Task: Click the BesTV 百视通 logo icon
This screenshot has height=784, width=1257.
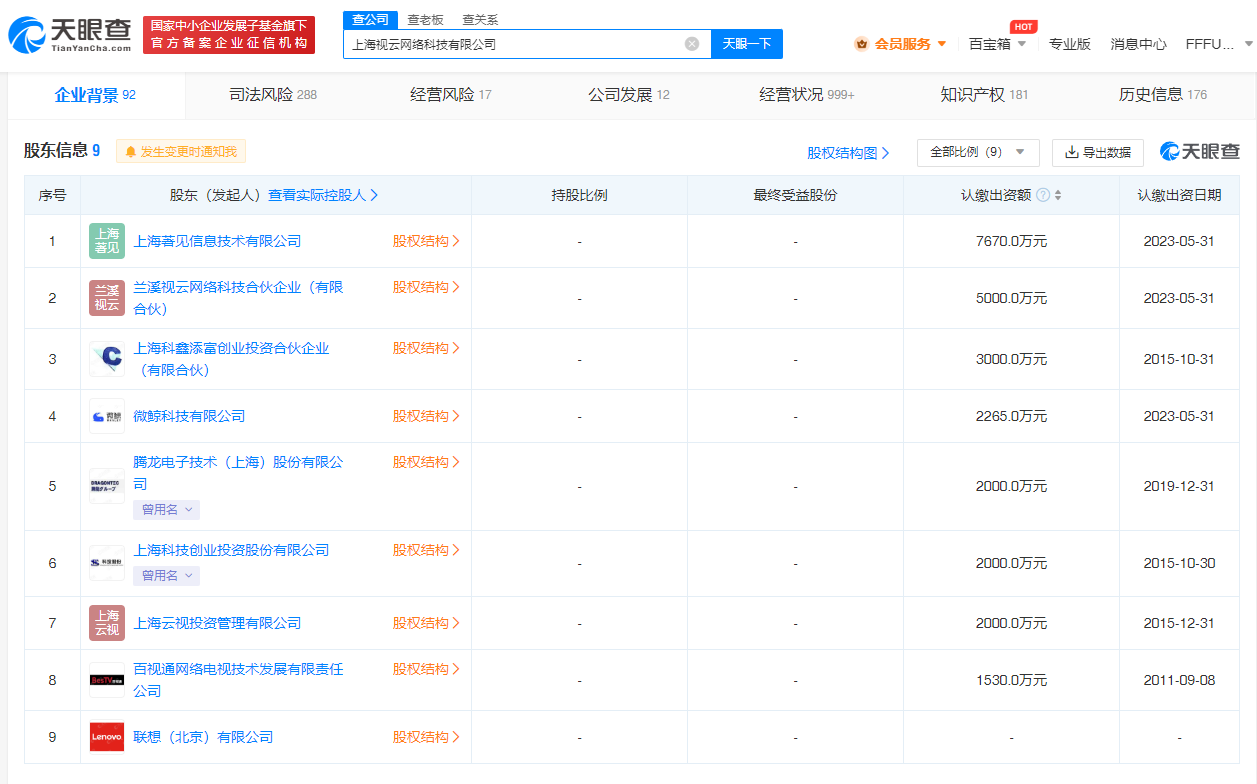Action: (x=107, y=680)
